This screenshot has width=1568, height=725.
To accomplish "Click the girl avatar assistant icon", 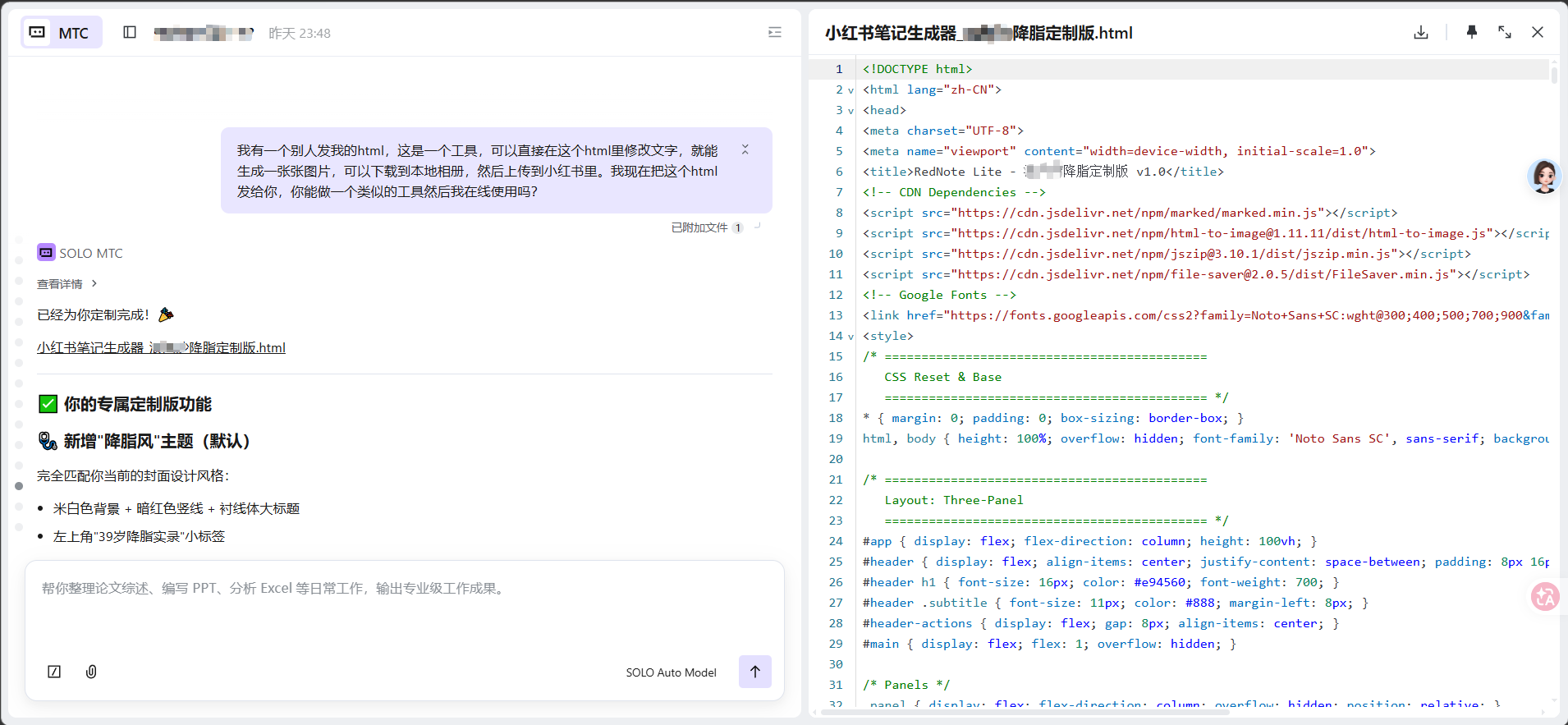I will coord(1543,177).
